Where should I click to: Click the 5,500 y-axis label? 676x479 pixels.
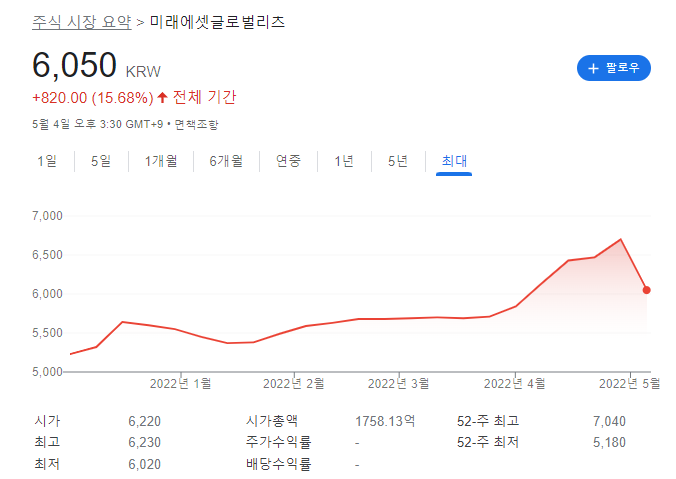[x=47, y=333]
